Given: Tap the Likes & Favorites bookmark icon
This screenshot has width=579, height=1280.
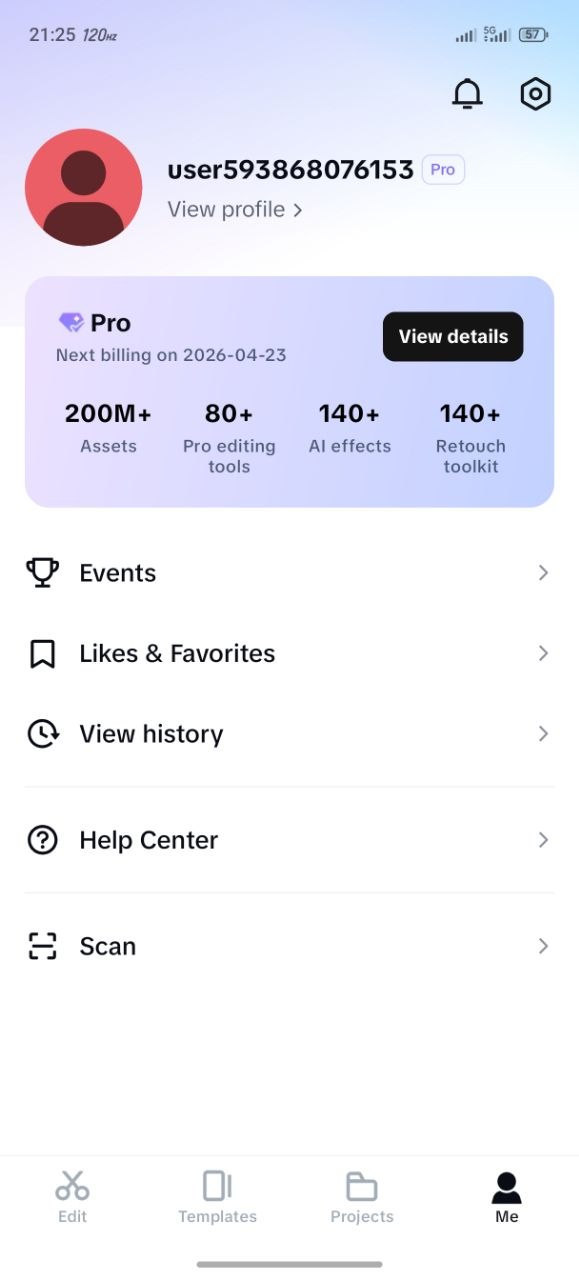Looking at the screenshot, I should [x=42, y=654].
